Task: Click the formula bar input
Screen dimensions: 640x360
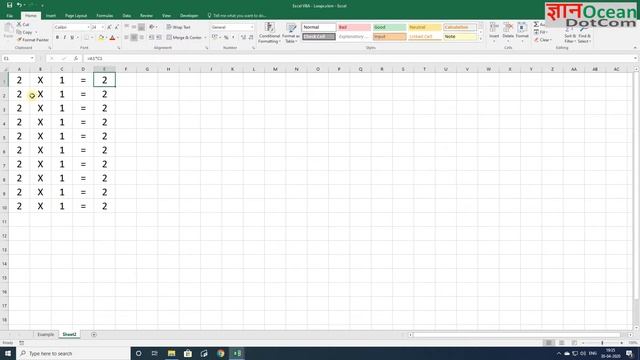Action: [359, 58]
